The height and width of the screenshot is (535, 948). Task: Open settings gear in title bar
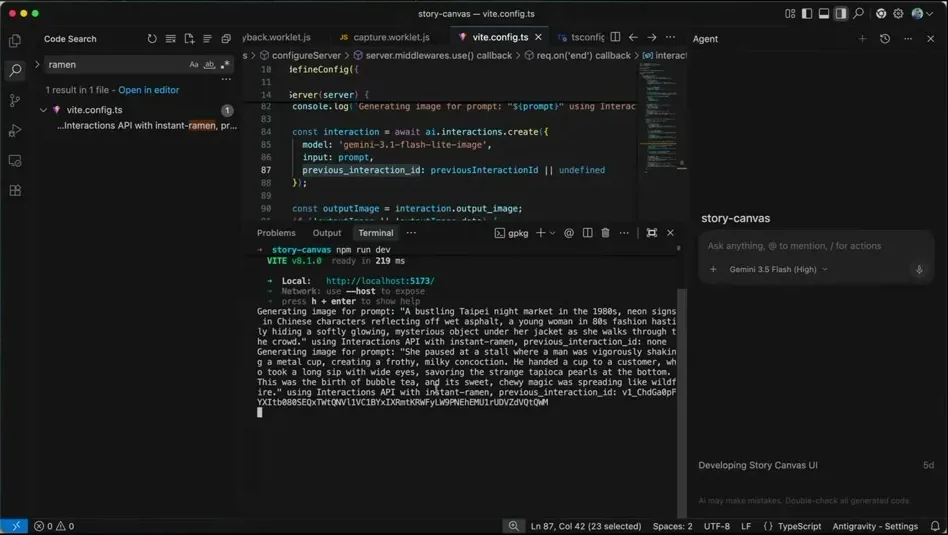click(898, 13)
